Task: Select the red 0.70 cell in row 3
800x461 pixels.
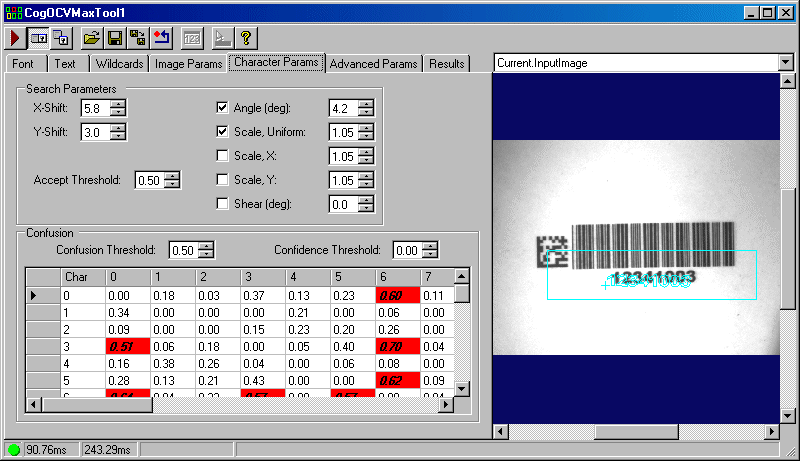Action: coord(397,347)
